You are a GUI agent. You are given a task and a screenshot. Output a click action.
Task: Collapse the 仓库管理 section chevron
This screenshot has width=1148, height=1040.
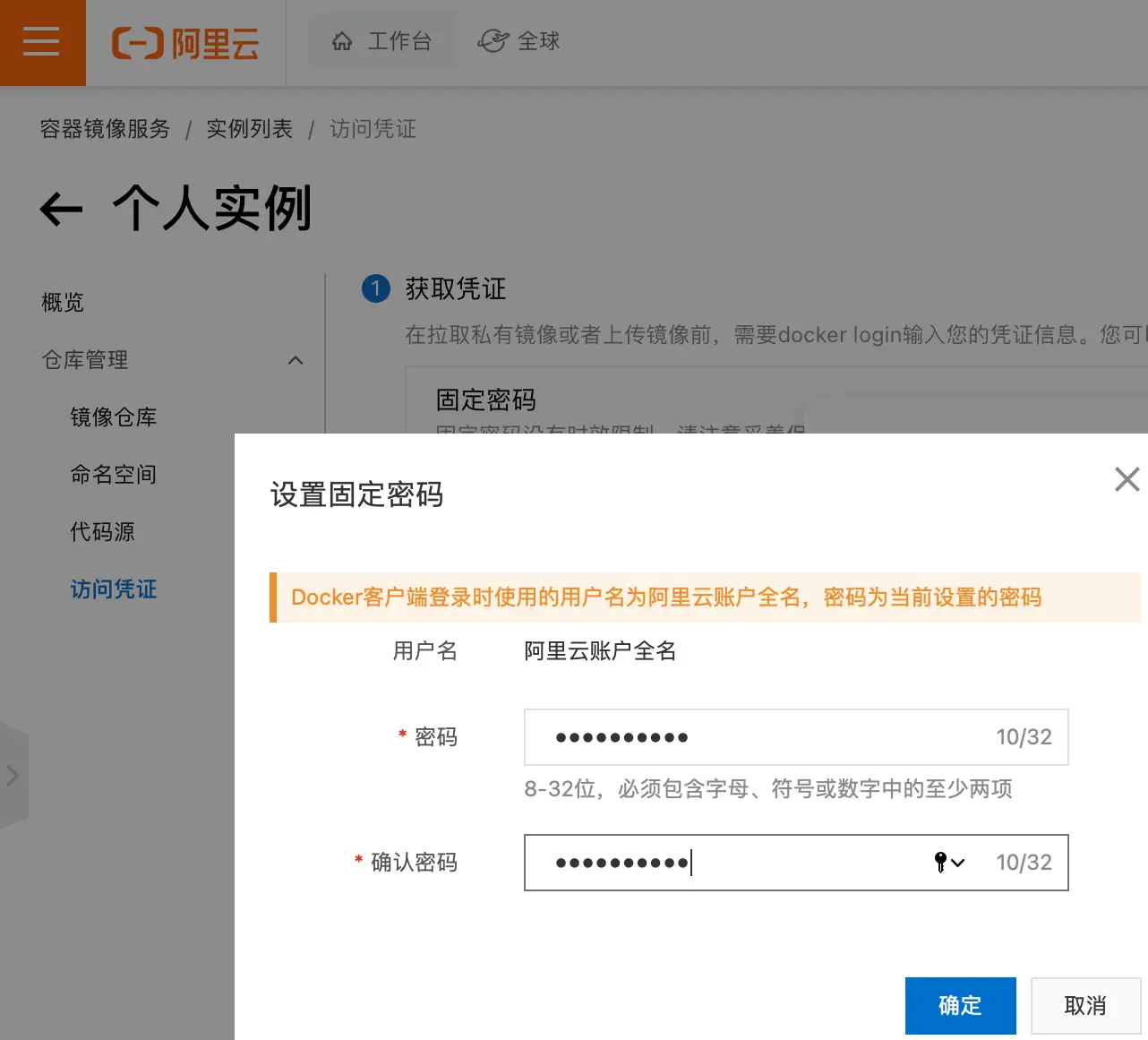click(x=296, y=360)
